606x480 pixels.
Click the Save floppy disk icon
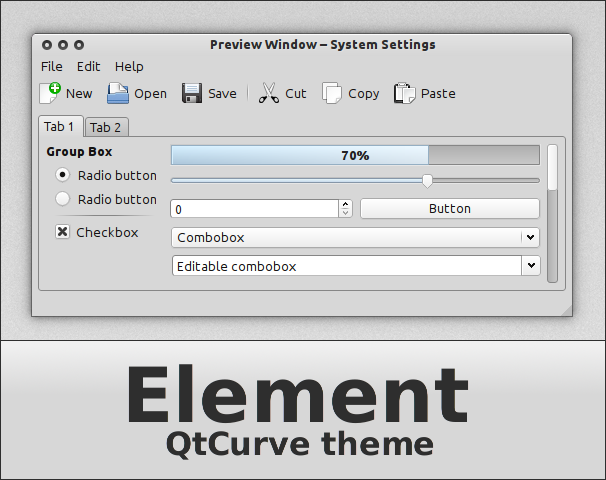192,93
